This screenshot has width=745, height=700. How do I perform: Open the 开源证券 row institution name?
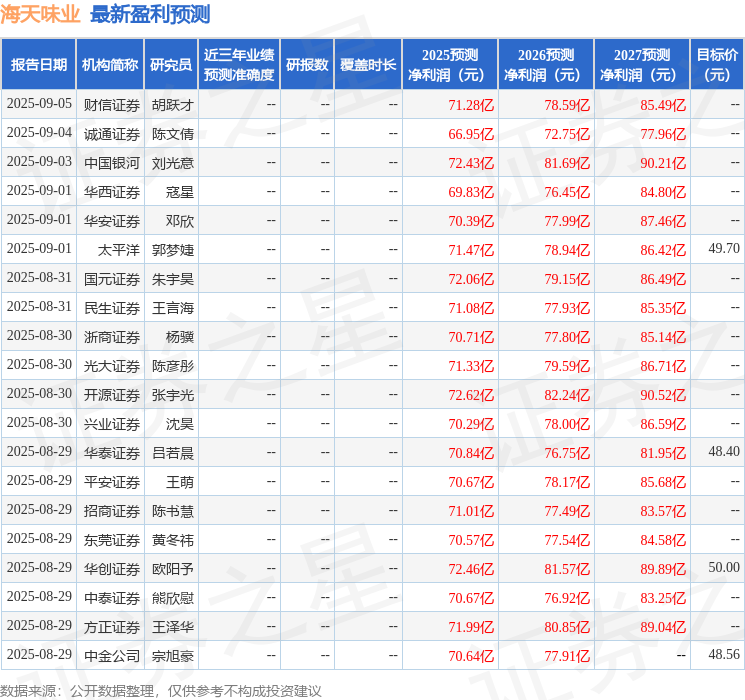tap(112, 395)
